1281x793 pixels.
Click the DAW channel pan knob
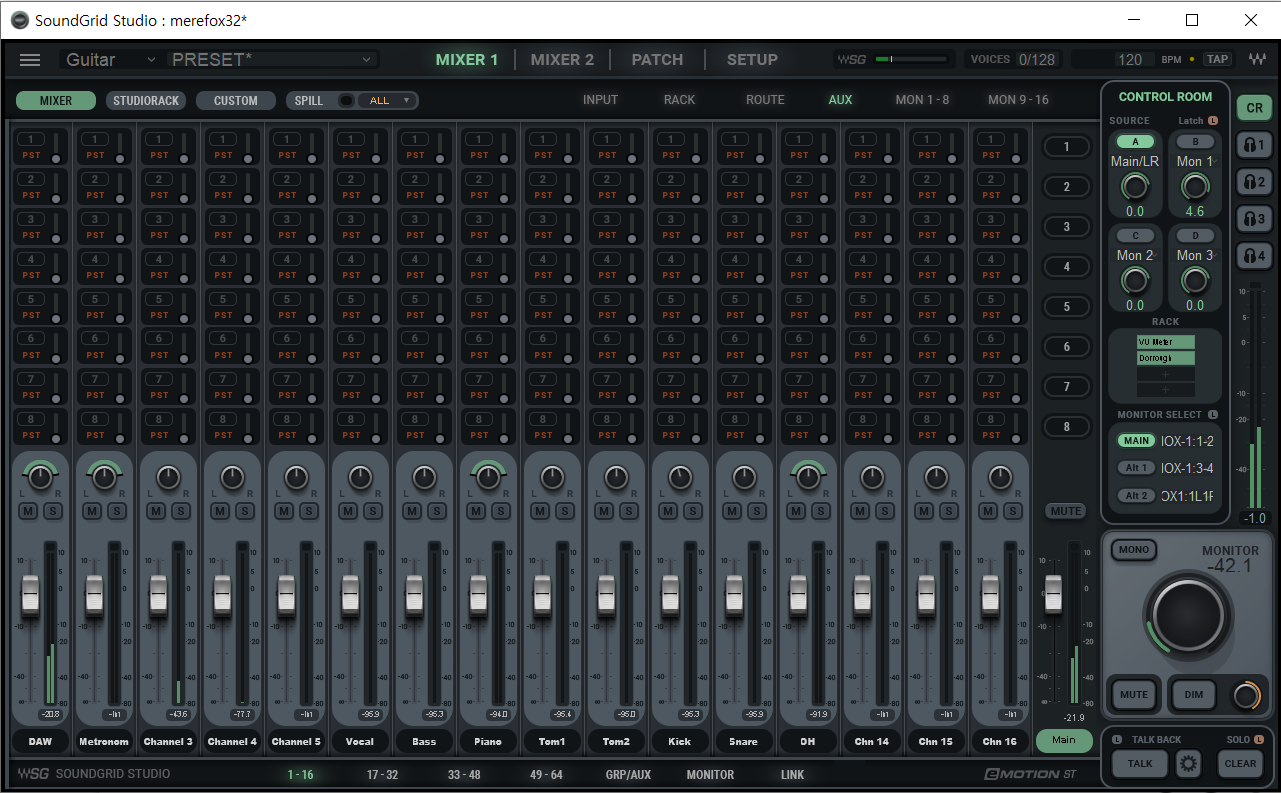pyautogui.click(x=40, y=478)
